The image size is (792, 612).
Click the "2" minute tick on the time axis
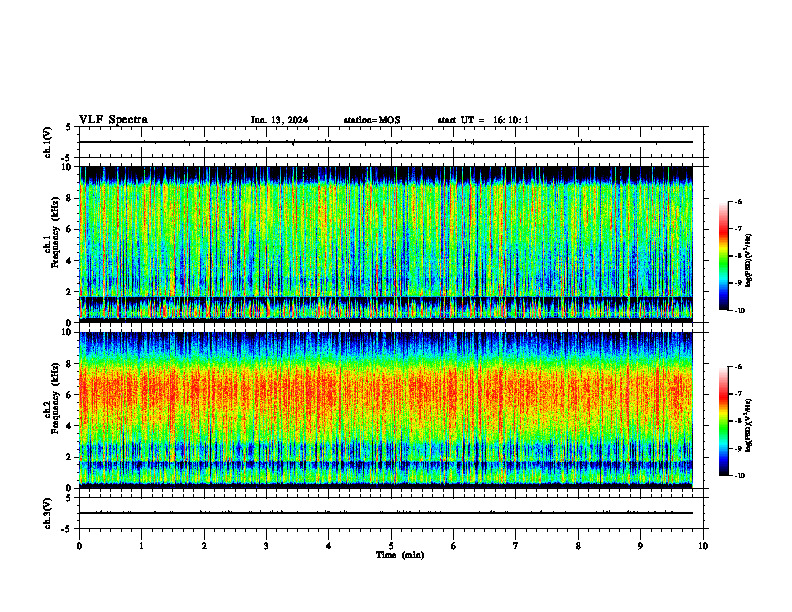pos(204,546)
